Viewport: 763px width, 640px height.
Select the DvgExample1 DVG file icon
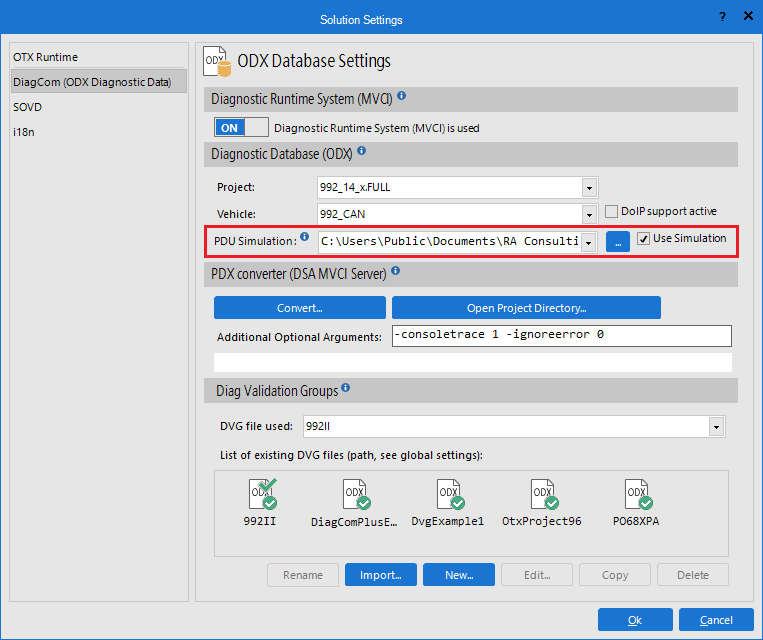click(x=447, y=495)
